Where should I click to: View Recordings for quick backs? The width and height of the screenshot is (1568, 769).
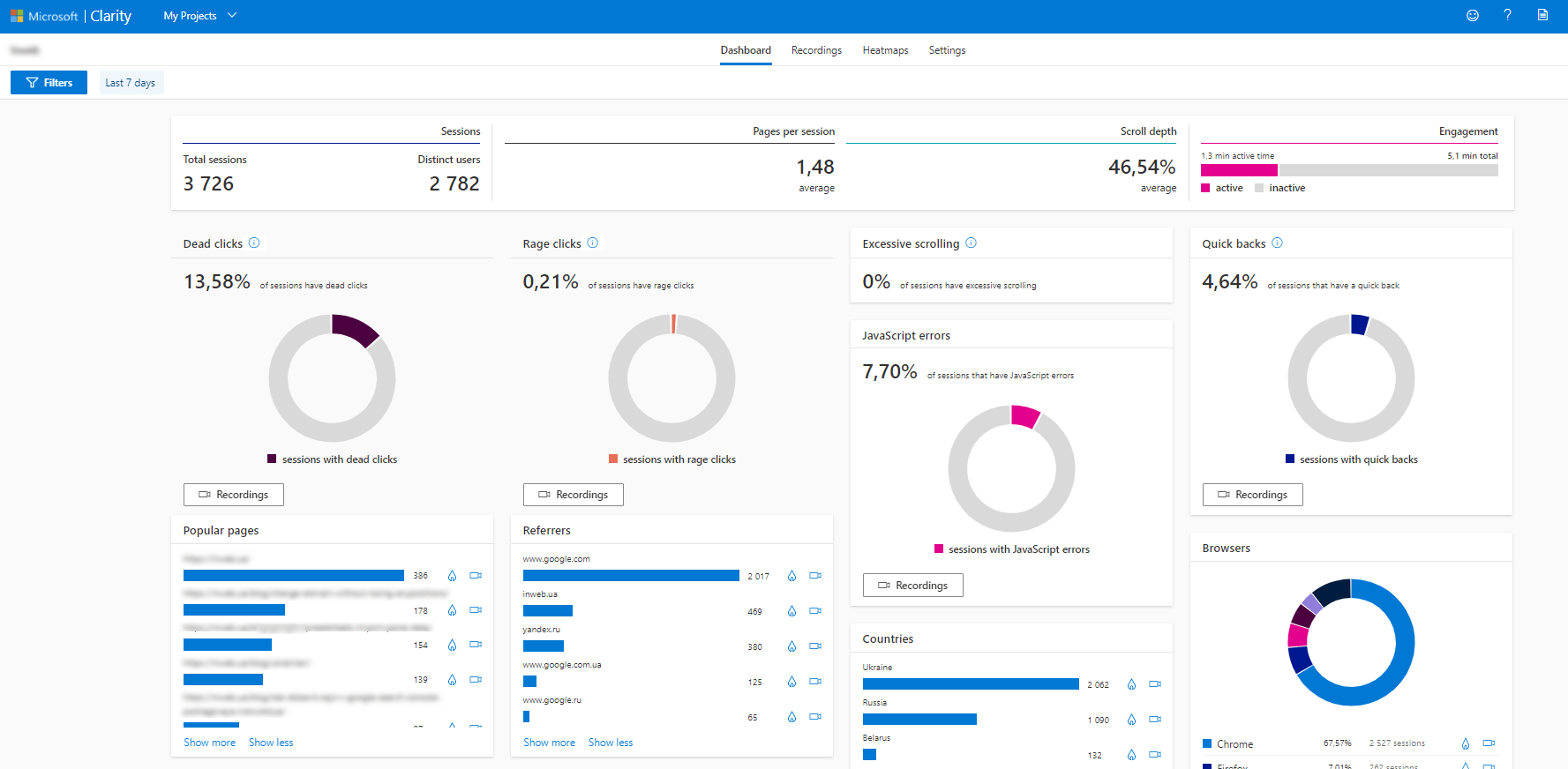pyautogui.click(x=1253, y=495)
